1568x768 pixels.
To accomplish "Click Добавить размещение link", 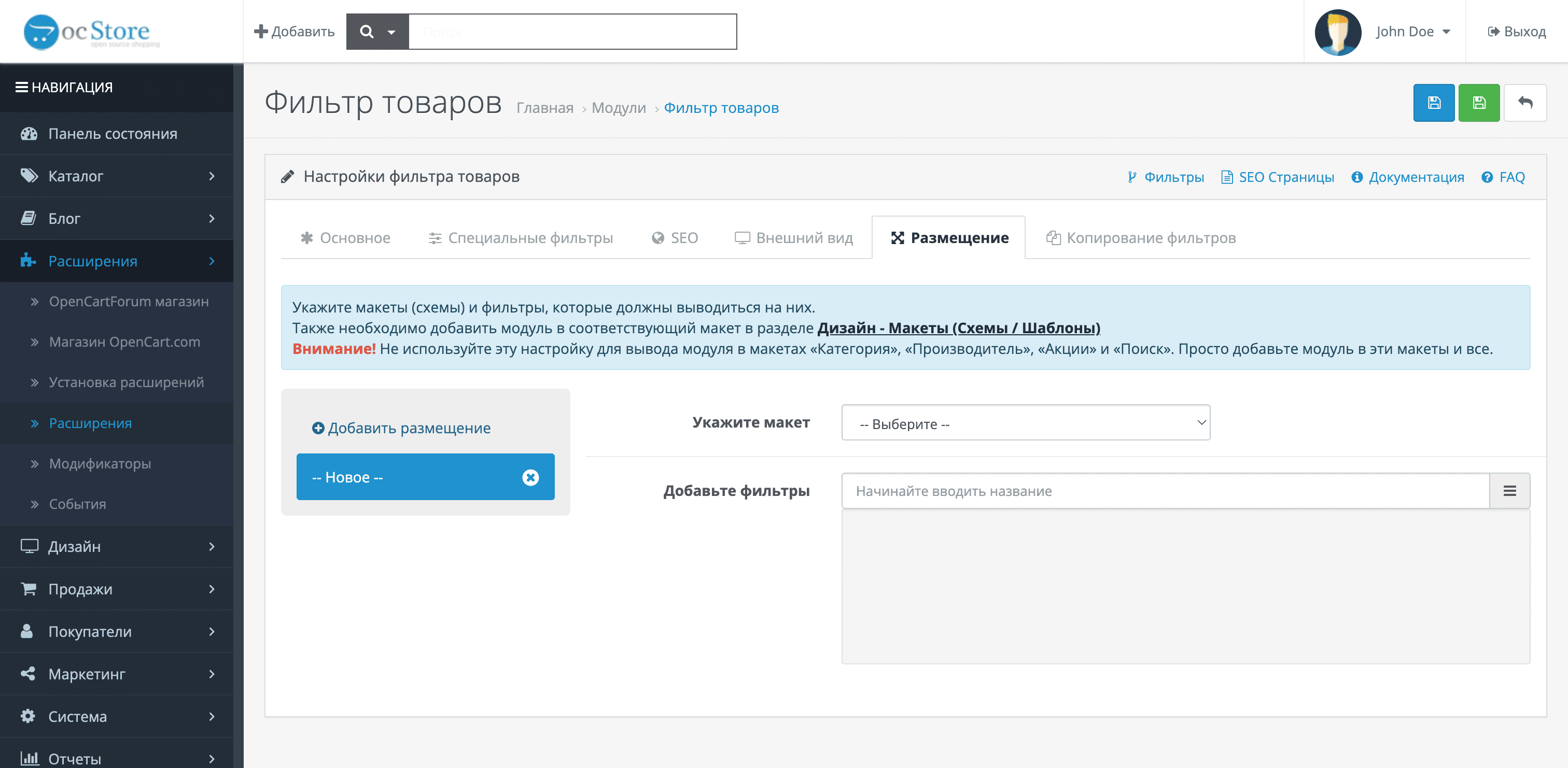I will (401, 428).
